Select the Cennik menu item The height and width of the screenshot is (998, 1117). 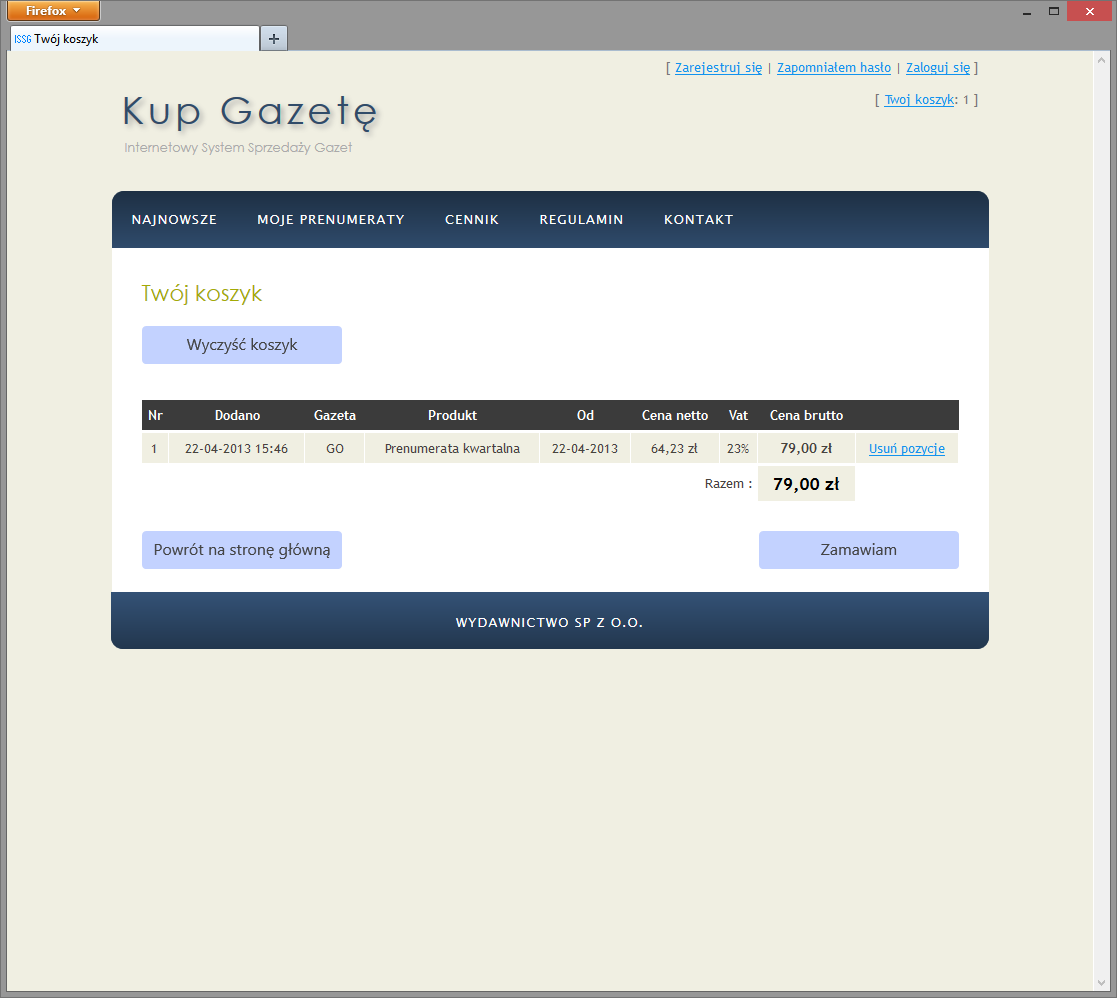point(472,220)
